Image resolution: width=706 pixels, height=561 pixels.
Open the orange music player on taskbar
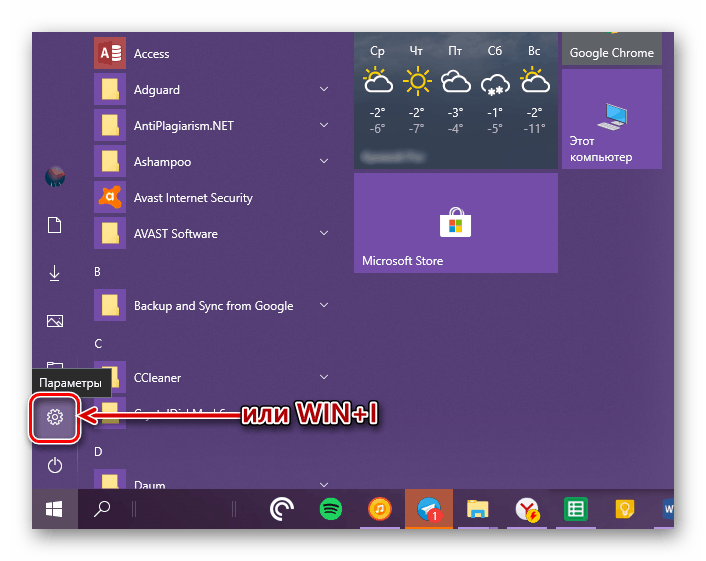(x=380, y=509)
